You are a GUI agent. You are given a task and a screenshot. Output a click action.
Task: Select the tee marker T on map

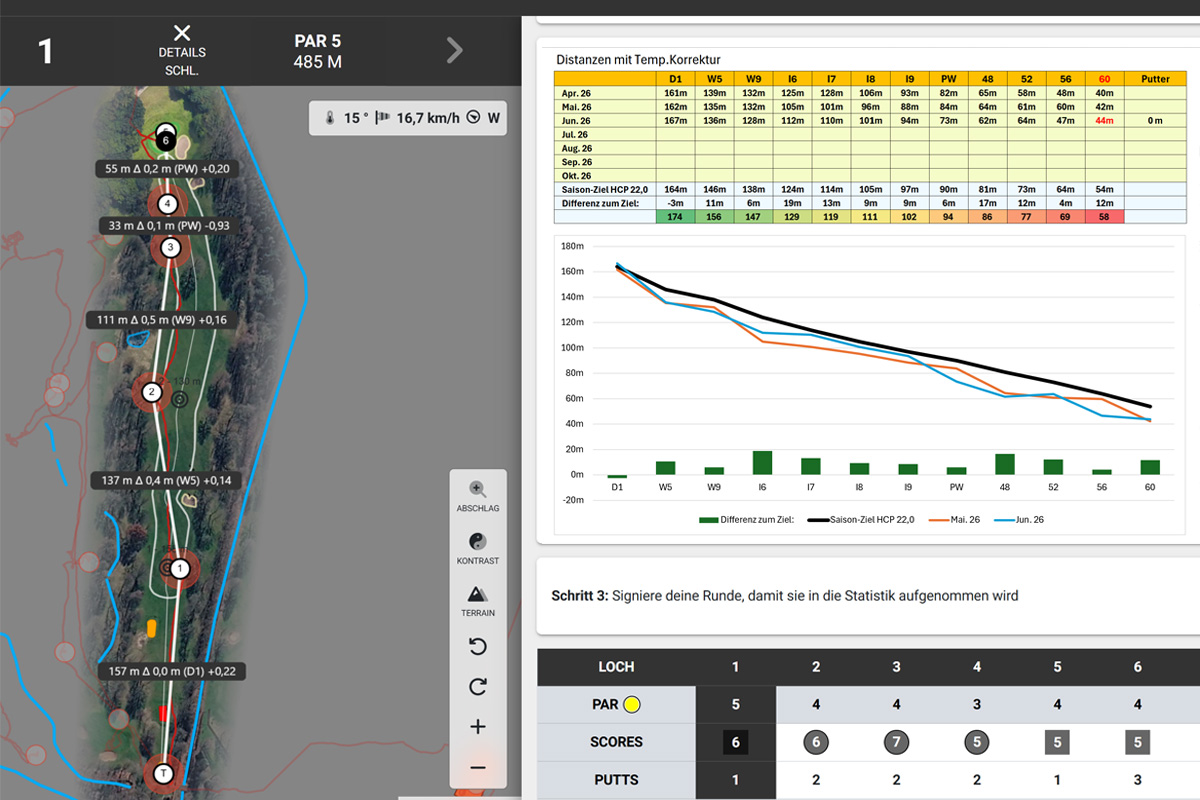[x=164, y=773]
